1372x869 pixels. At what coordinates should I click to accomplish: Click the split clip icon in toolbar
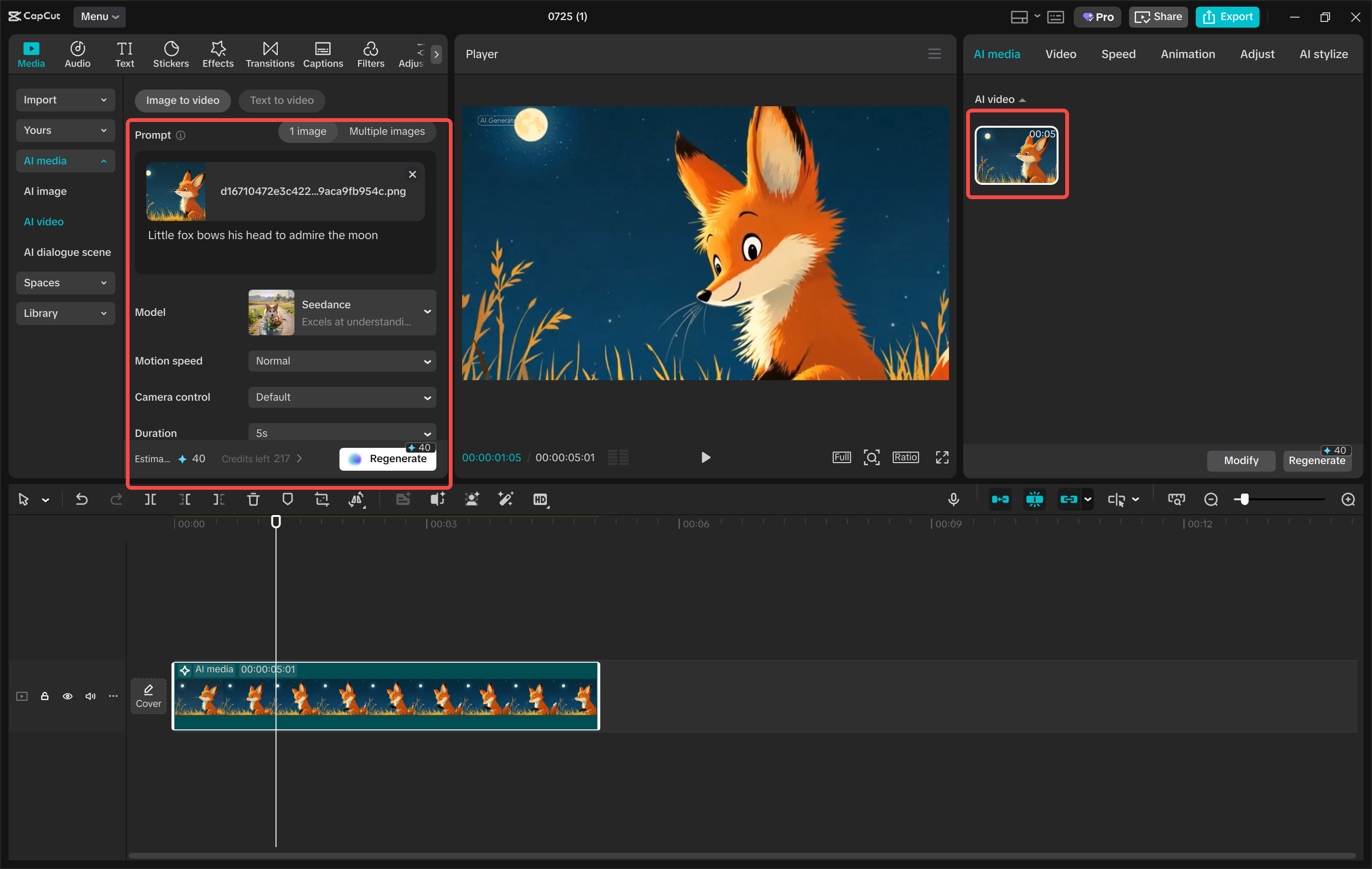pos(150,500)
